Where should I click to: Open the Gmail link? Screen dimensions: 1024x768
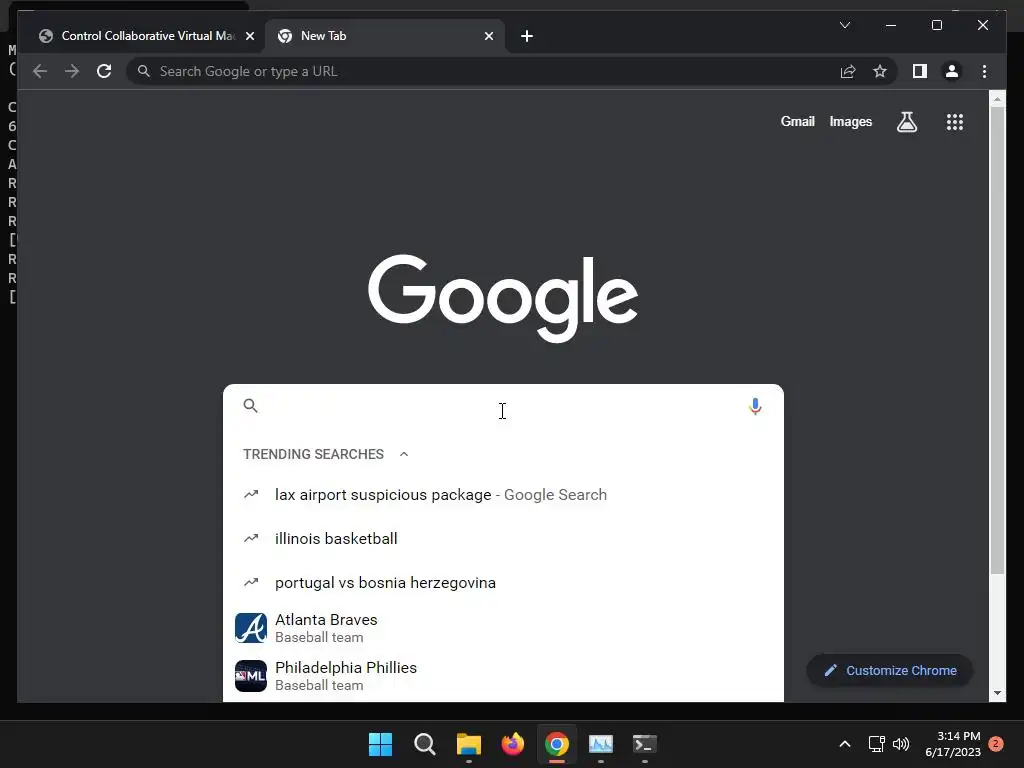(x=797, y=121)
